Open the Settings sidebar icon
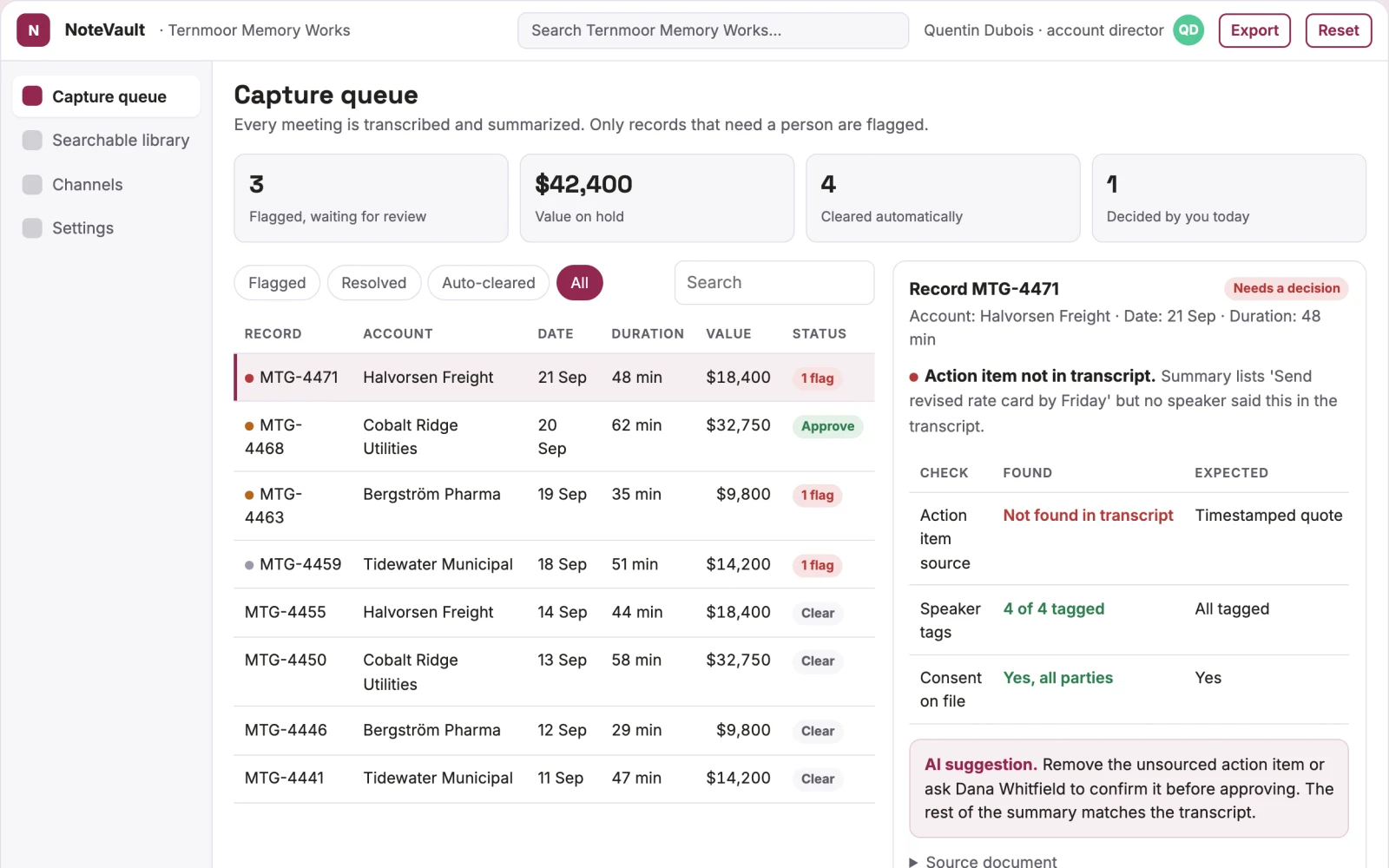This screenshot has width=1389, height=868. pos(32,227)
